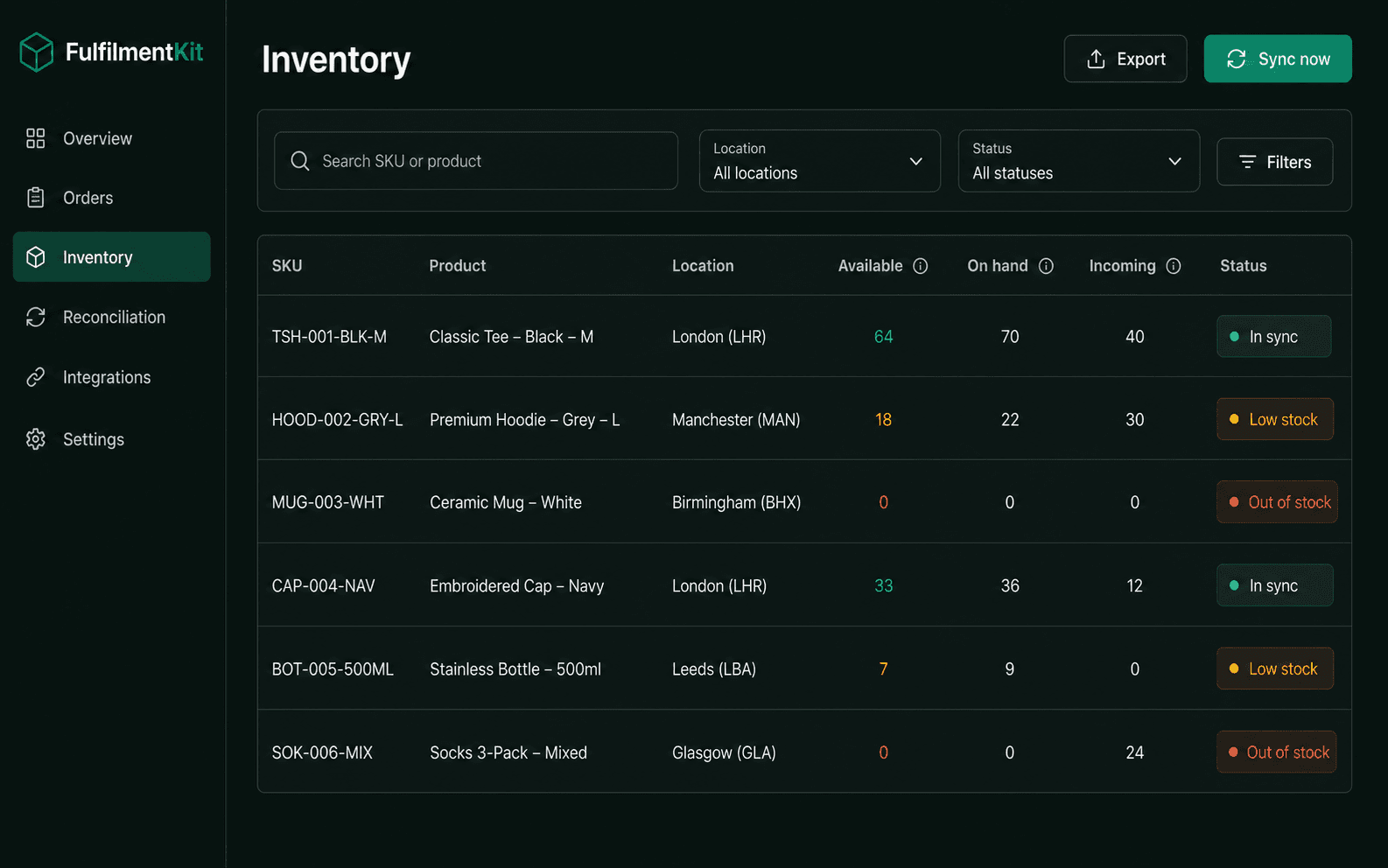Click Out of stock badge for MUG-003-WHT
Viewport: 1388px width, 868px height.
1277,502
